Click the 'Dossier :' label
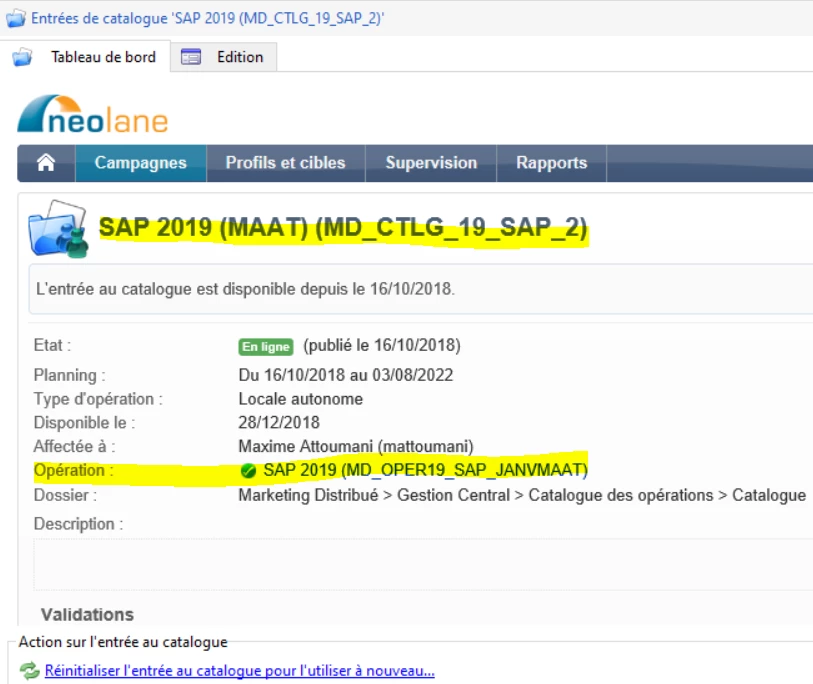Image resolution: width=813 pixels, height=684 pixels. click(x=65, y=495)
